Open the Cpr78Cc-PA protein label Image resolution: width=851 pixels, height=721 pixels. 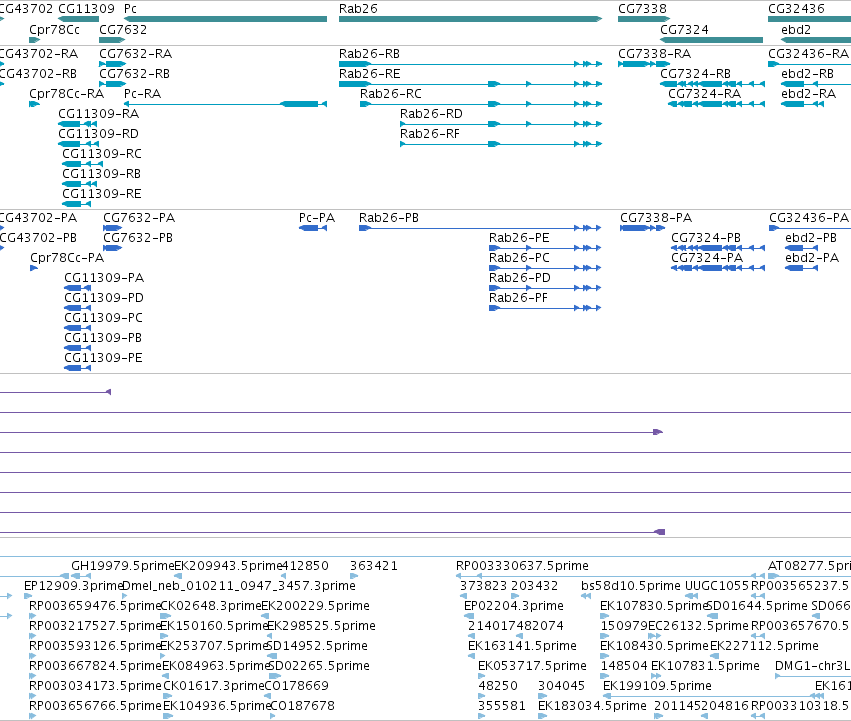pos(67,258)
